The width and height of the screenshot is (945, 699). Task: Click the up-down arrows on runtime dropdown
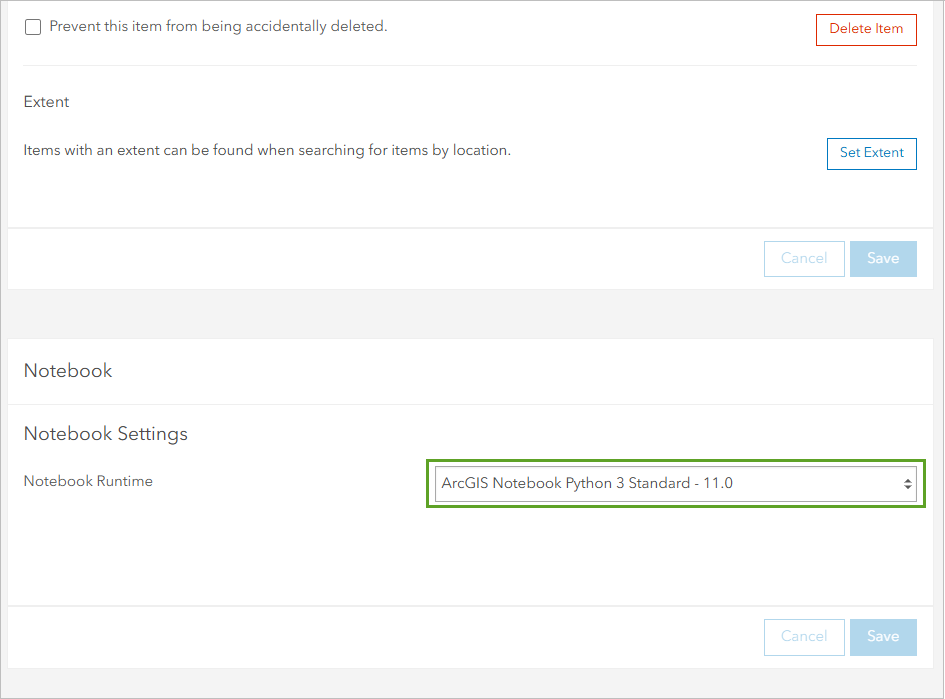pyautogui.click(x=908, y=484)
